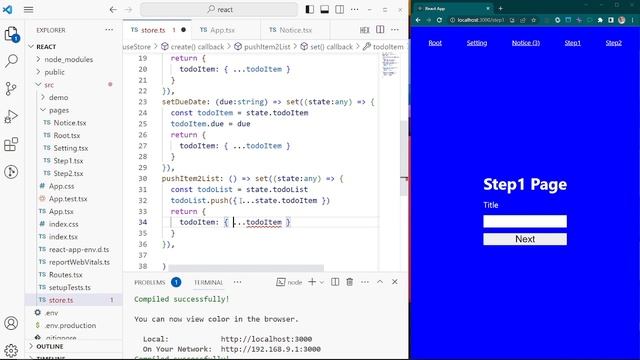Open localhost:3000 link in terminal
The image size is (640, 360).
(266, 339)
